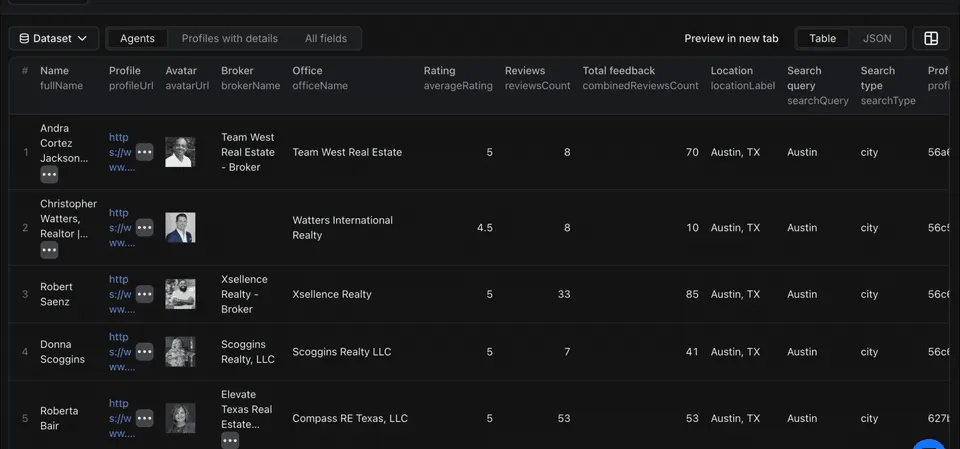960x449 pixels.
Task: Click the Avatar avatarUrl column header
Action: pyautogui.click(x=187, y=78)
